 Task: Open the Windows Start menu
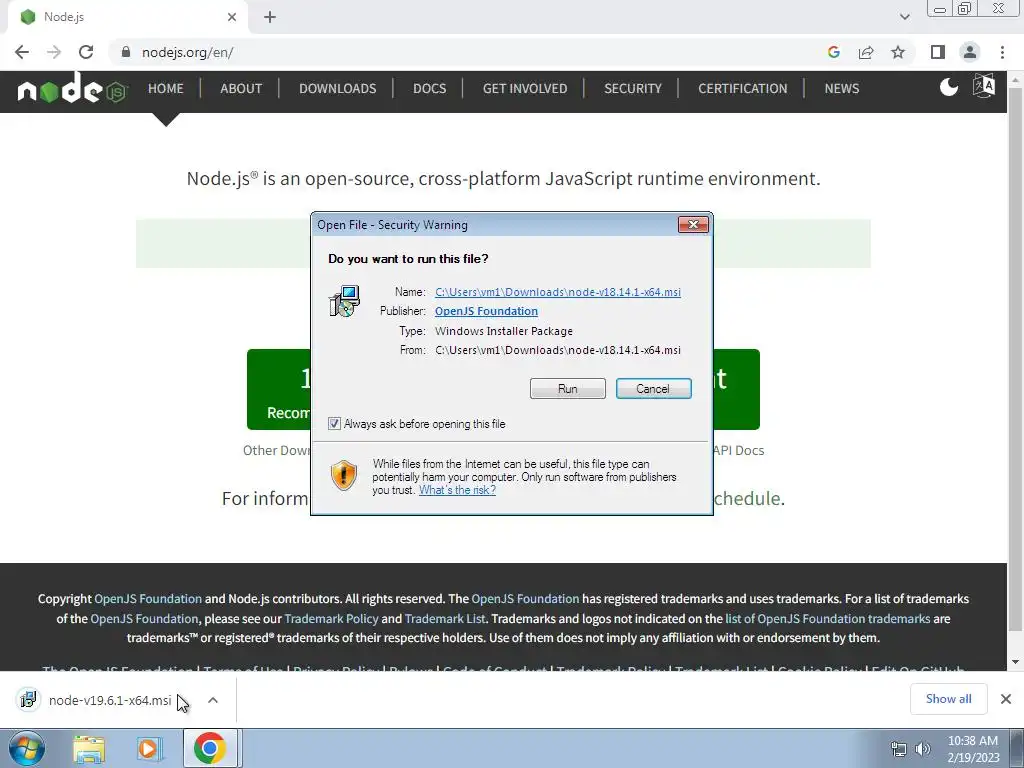click(x=27, y=748)
